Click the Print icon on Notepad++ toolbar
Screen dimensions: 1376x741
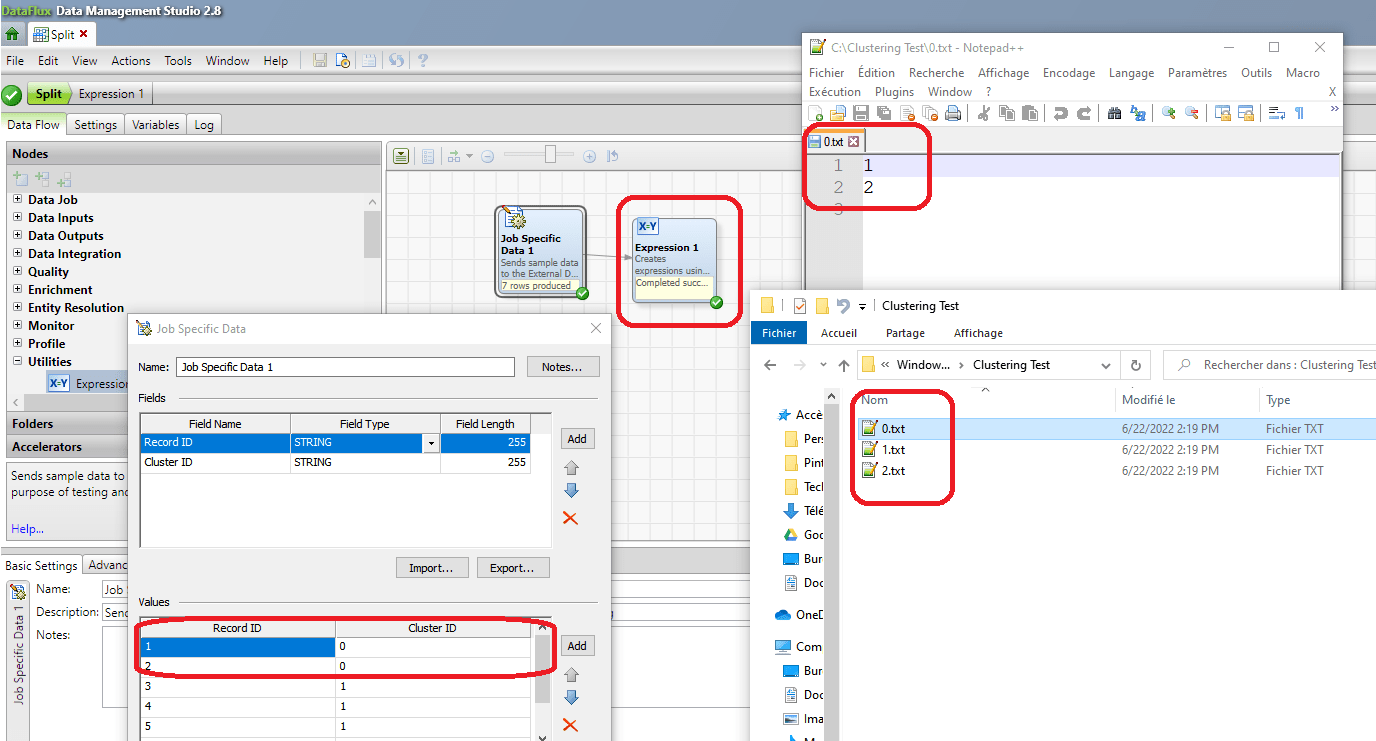pos(953,113)
